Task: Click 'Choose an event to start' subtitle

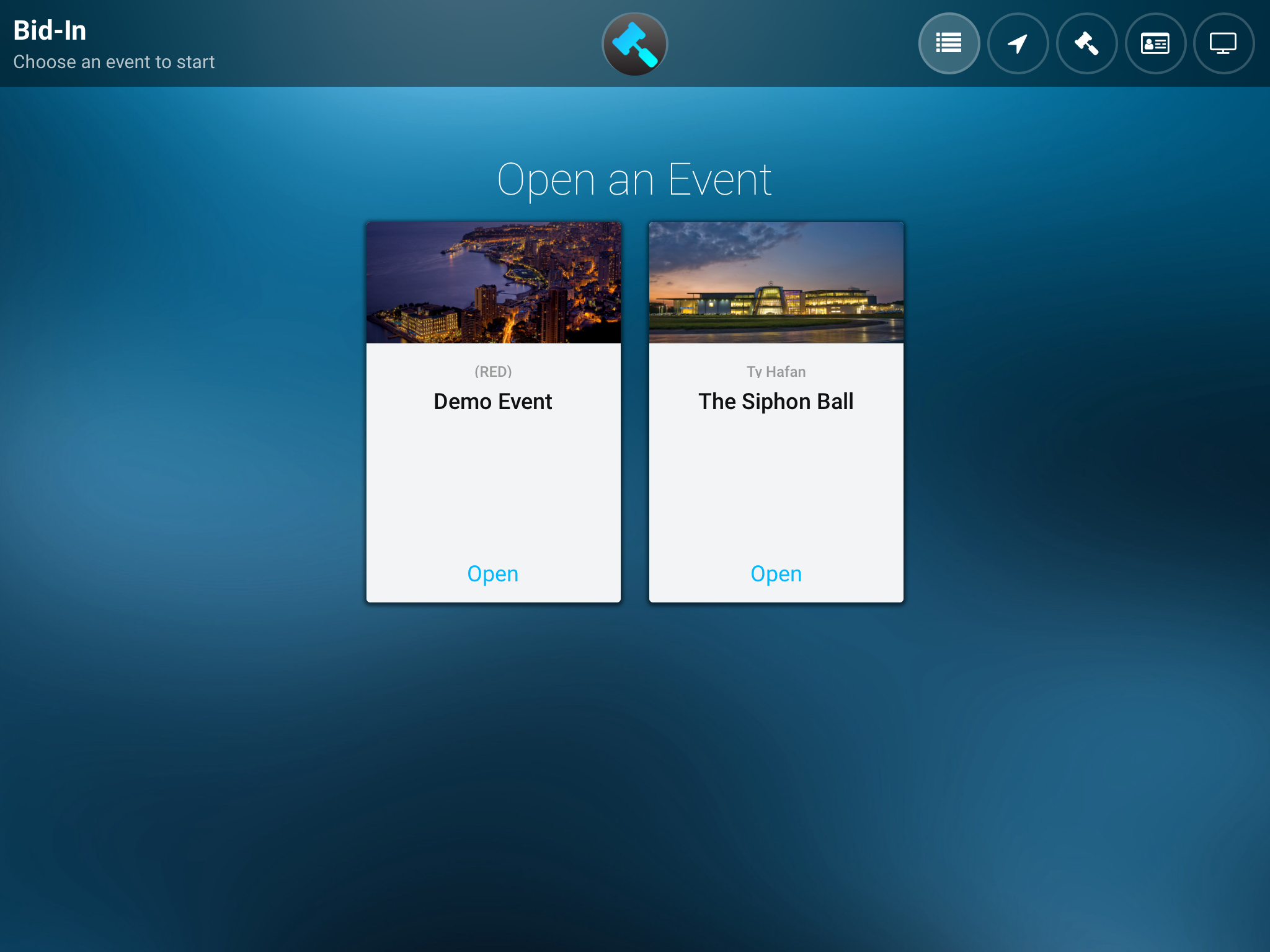Action: [x=114, y=62]
